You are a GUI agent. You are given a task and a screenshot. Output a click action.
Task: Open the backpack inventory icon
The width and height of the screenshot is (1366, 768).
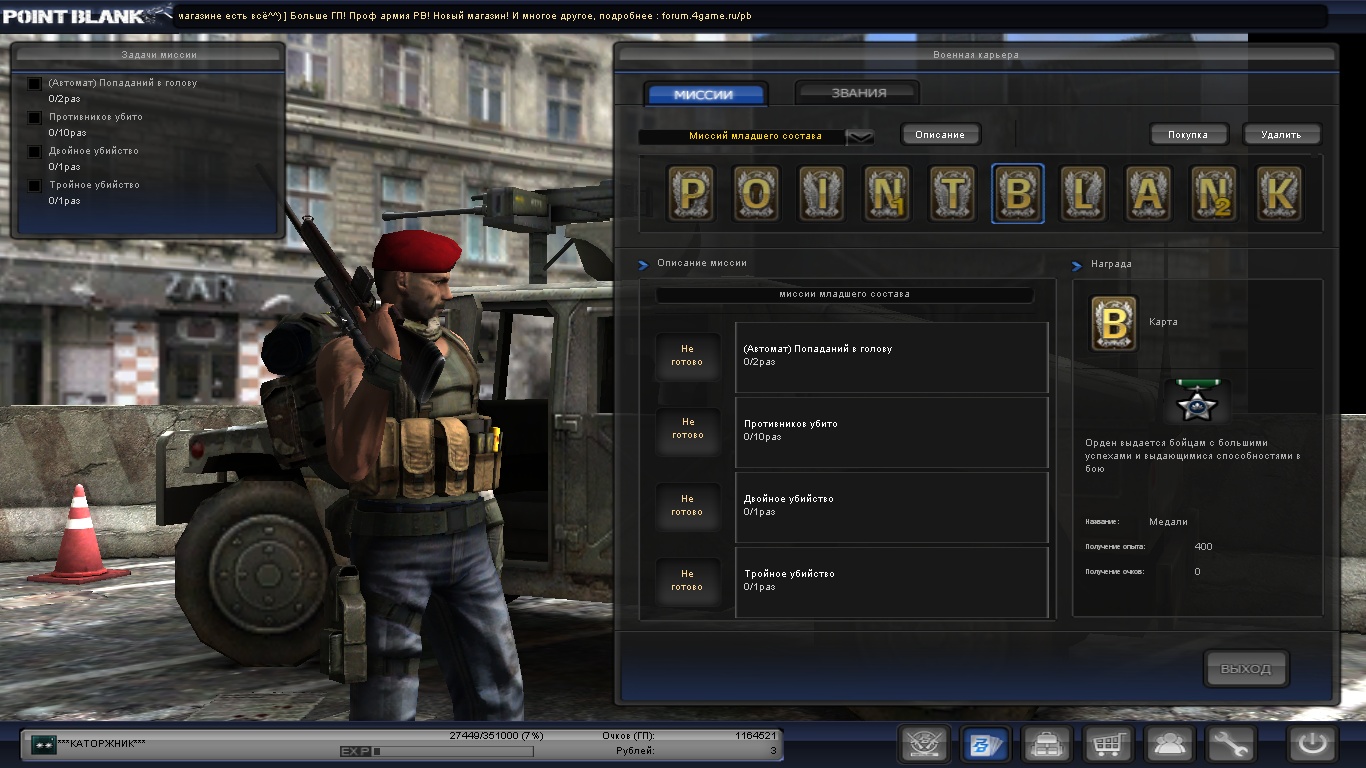point(1047,745)
